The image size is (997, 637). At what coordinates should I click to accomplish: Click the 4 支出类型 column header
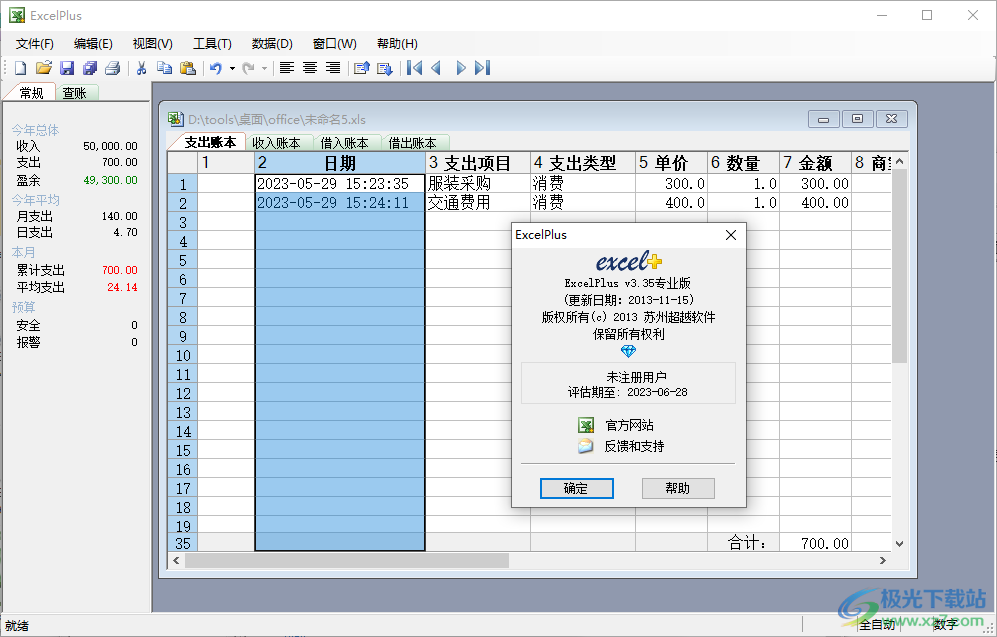tap(583, 163)
